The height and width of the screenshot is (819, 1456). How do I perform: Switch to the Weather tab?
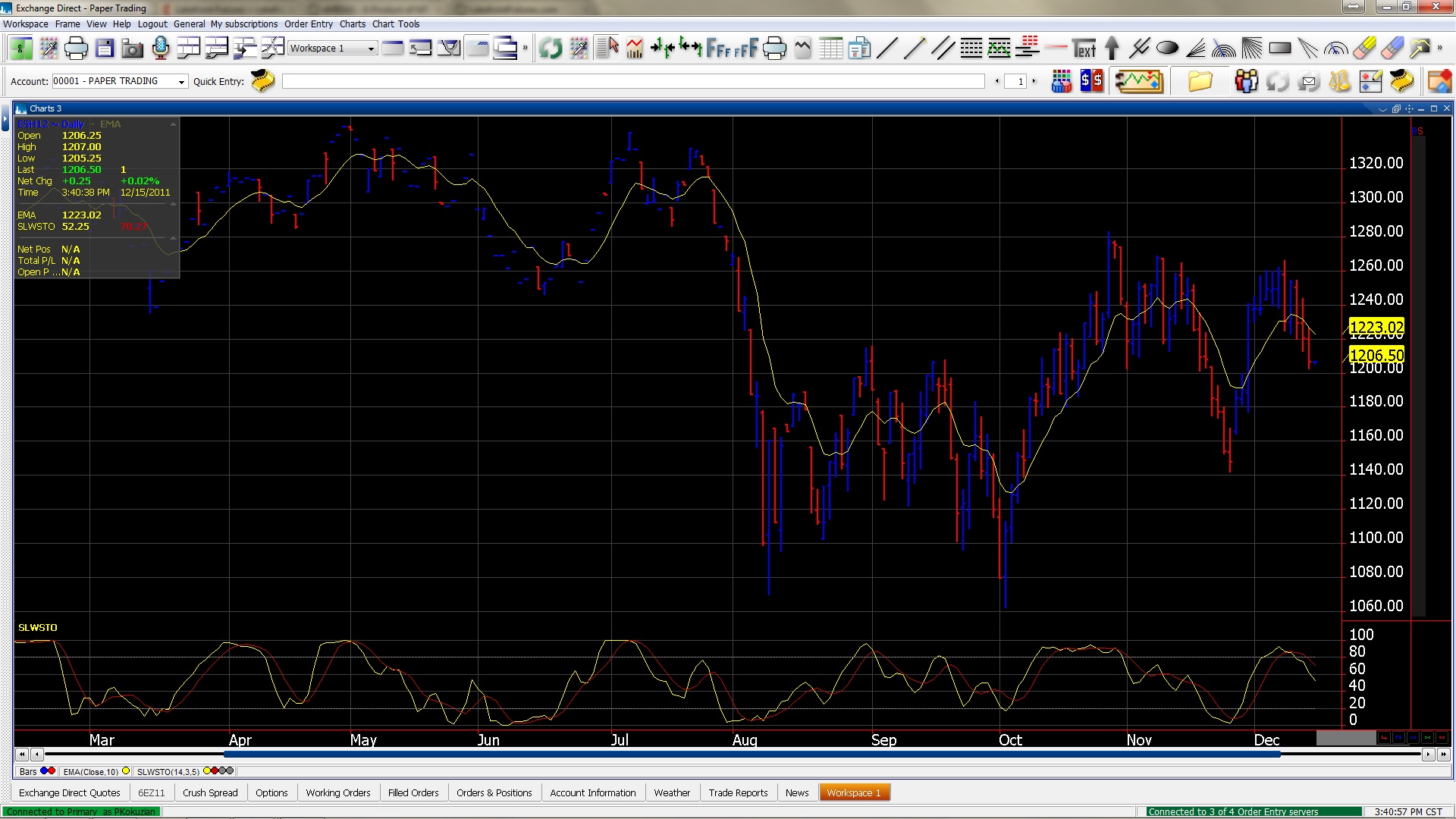point(672,792)
